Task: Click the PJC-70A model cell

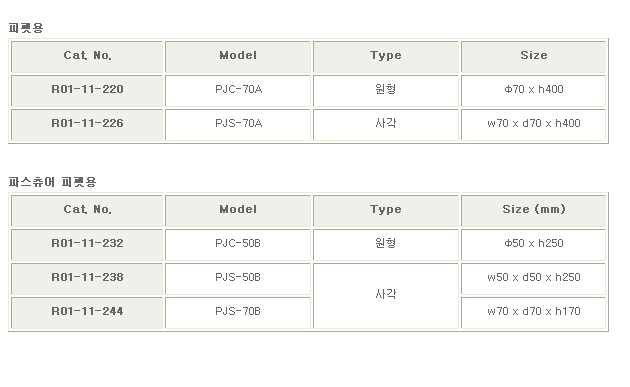Action: pos(238,91)
